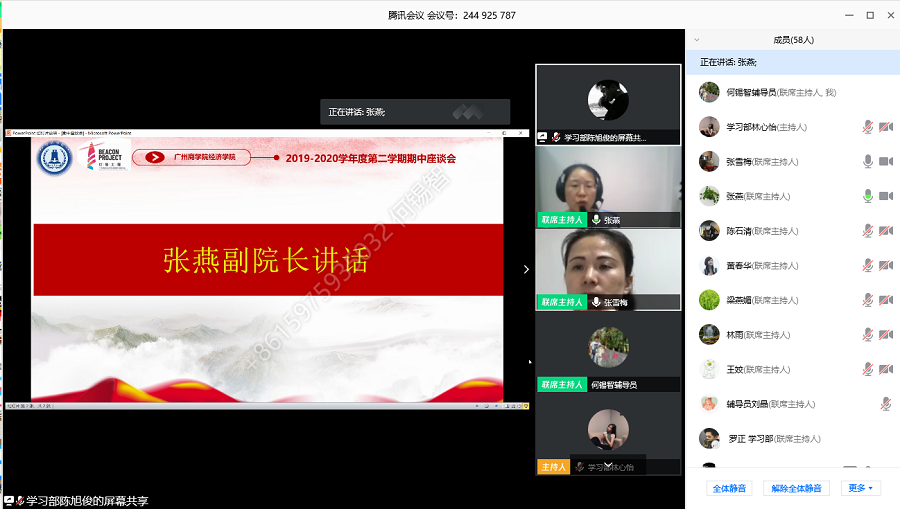Click 梁燕媚's camera-off icon
900x509 pixels.
pos(885,300)
